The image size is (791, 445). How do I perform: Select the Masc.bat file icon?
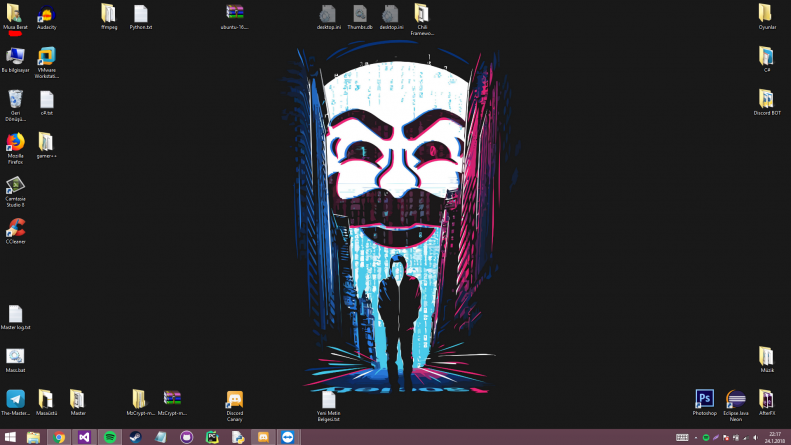pyautogui.click(x=15, y=360)
